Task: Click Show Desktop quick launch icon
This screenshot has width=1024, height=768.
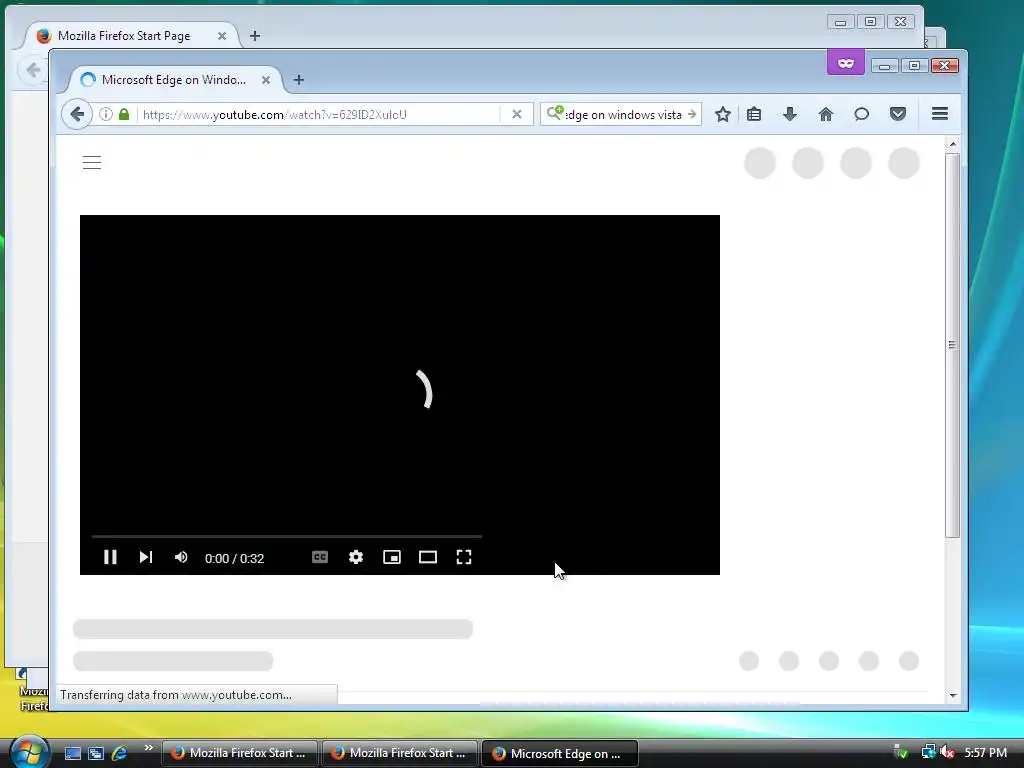Action: [72, 753]
